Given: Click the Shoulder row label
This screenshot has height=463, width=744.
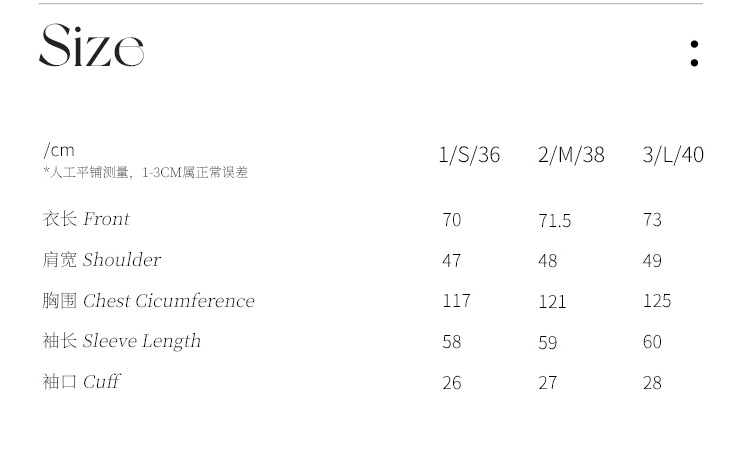Looking at the screenshot, I should pos(101,260).
